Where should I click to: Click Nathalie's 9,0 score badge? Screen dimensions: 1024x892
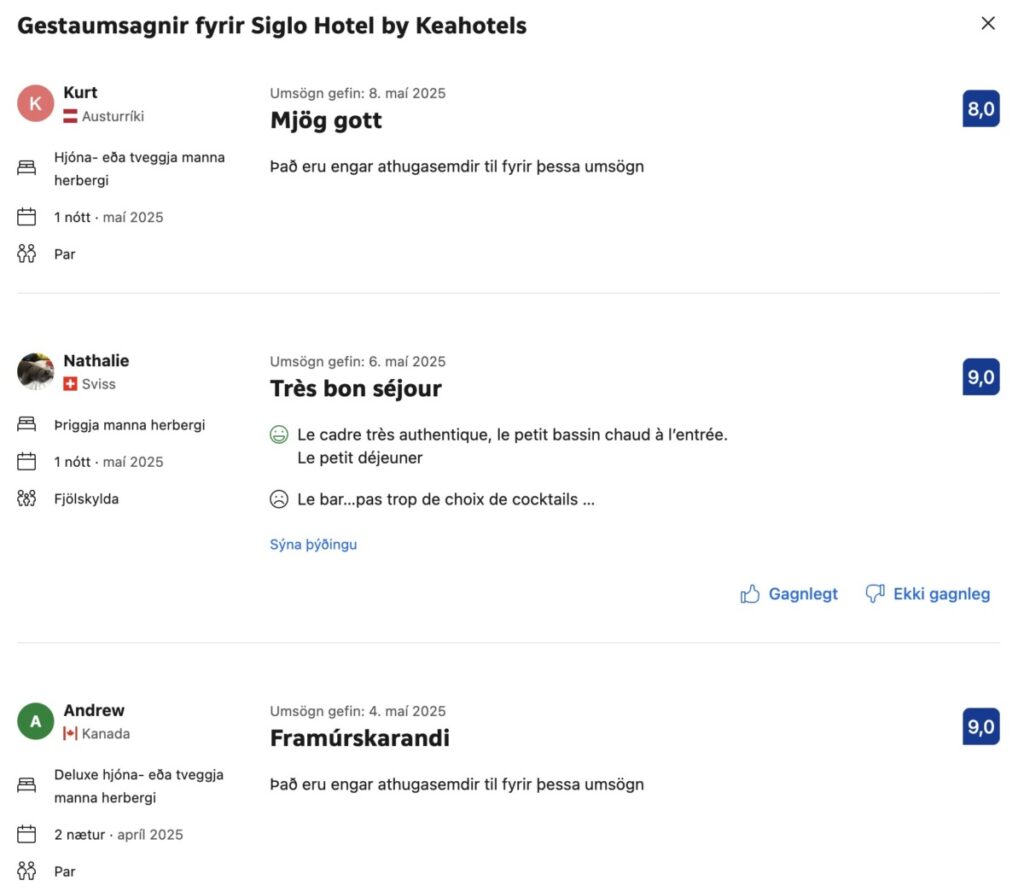point(981,377)
